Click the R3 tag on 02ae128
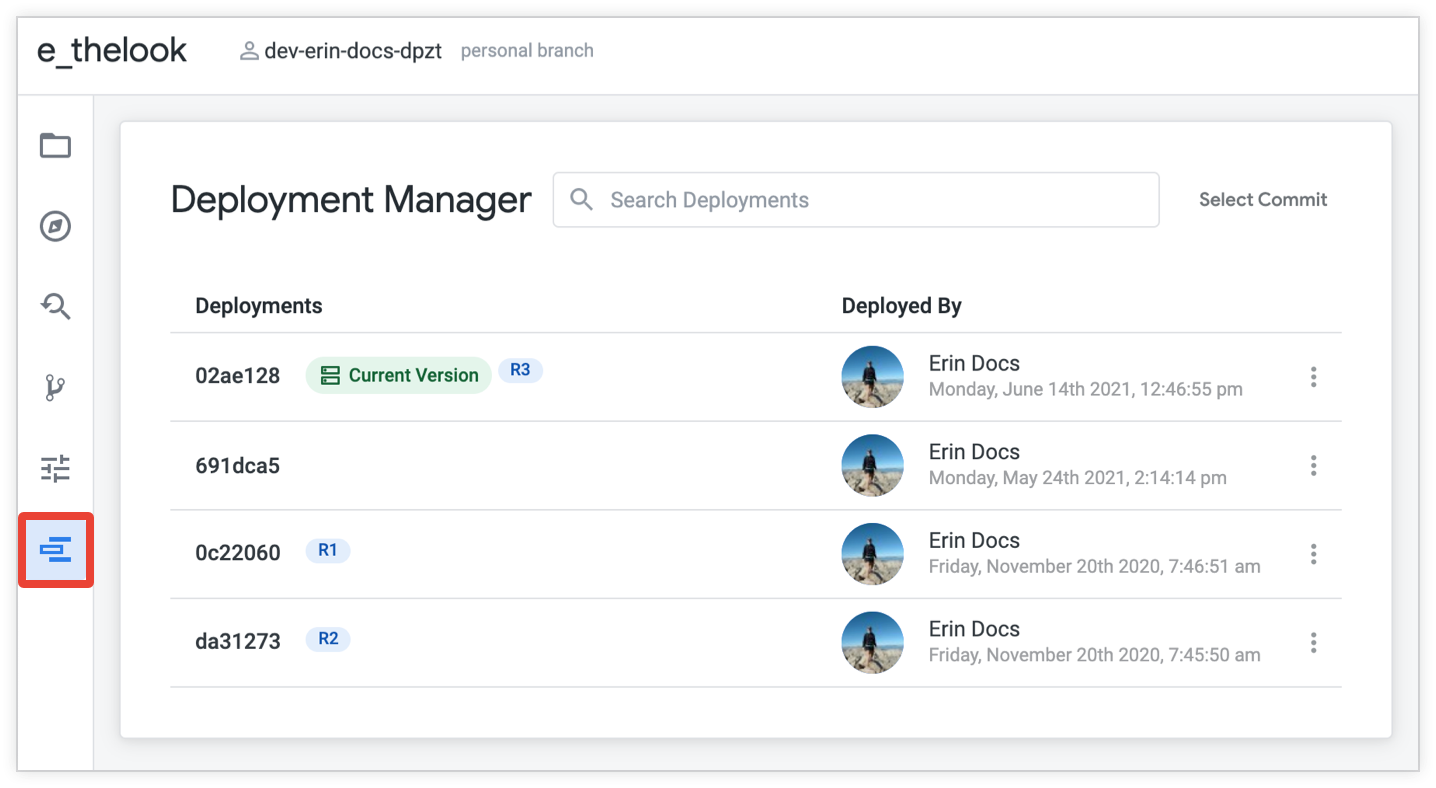1436x788 pixels. point(520,370)
